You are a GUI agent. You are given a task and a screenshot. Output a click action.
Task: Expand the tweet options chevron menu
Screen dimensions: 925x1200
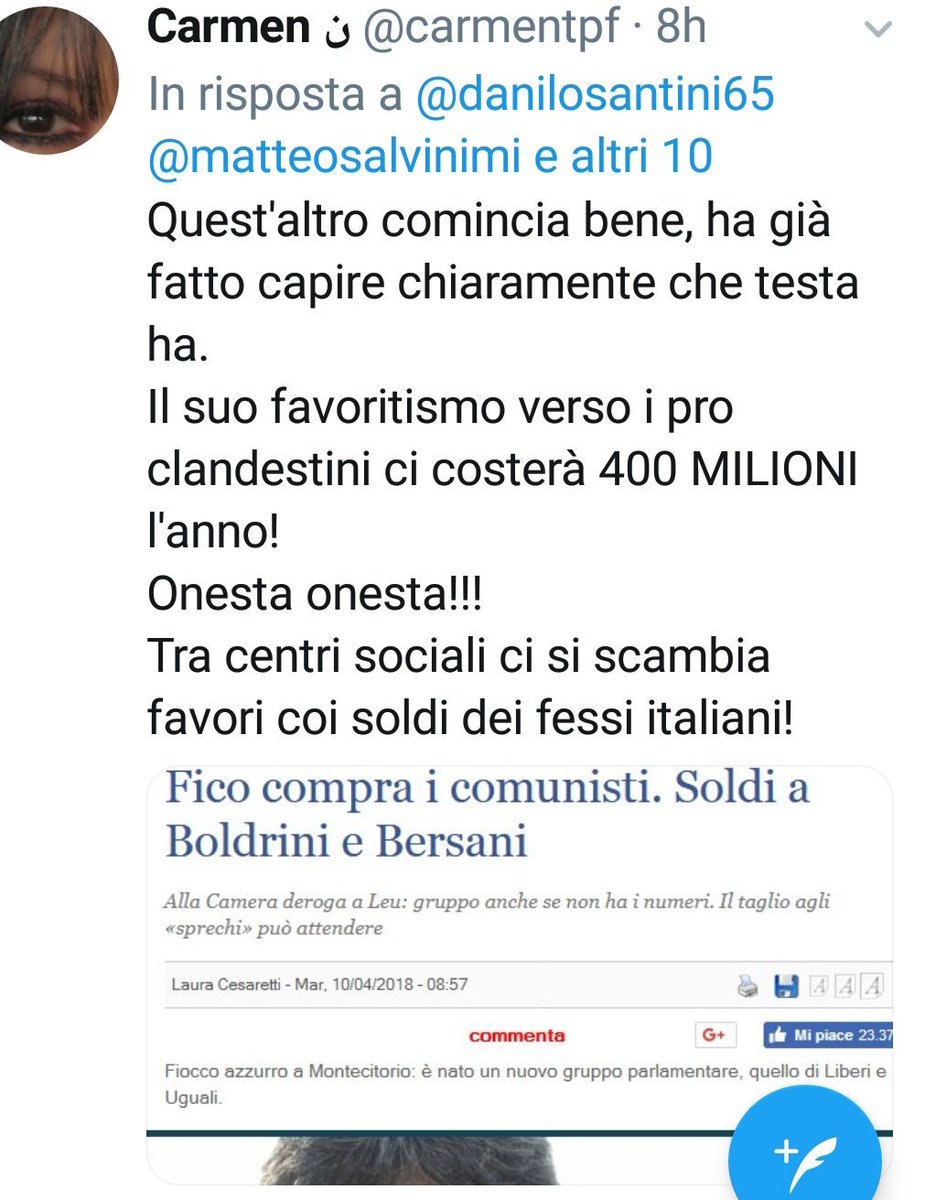pos(877,31)
